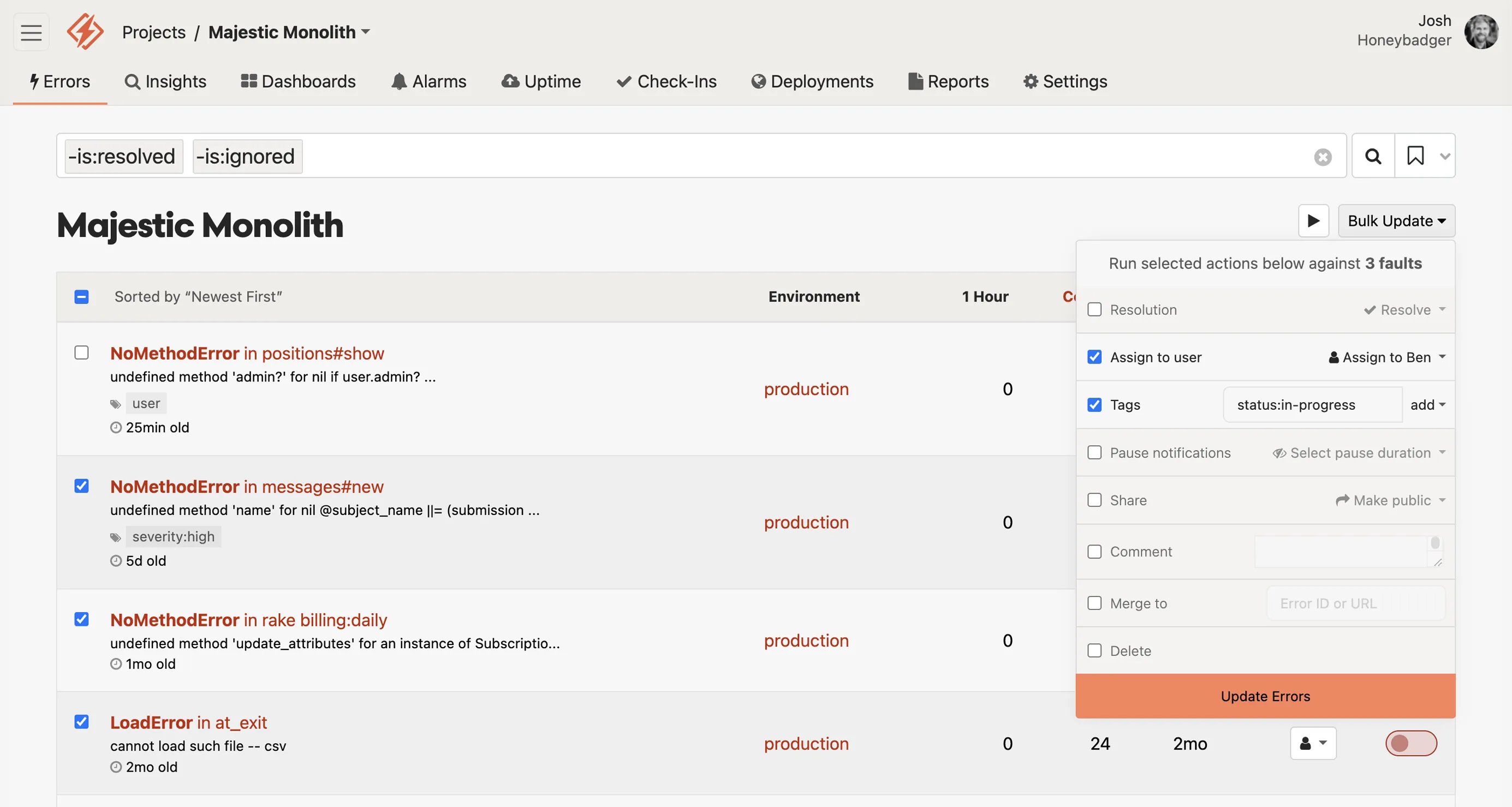
Task: Flip the red toggle on the LoadError row
Action: click(1411, 743)
